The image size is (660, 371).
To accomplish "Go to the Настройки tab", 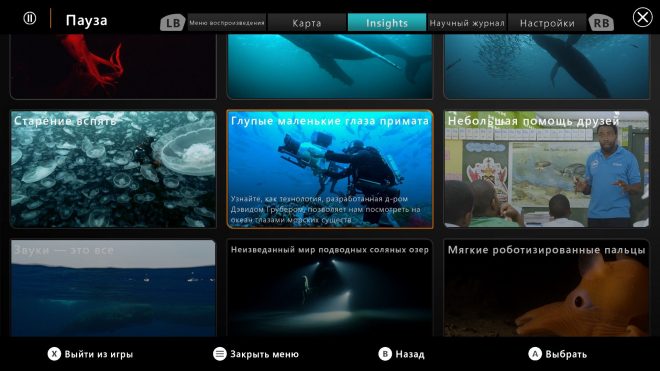I will click(x=547, y=23).
